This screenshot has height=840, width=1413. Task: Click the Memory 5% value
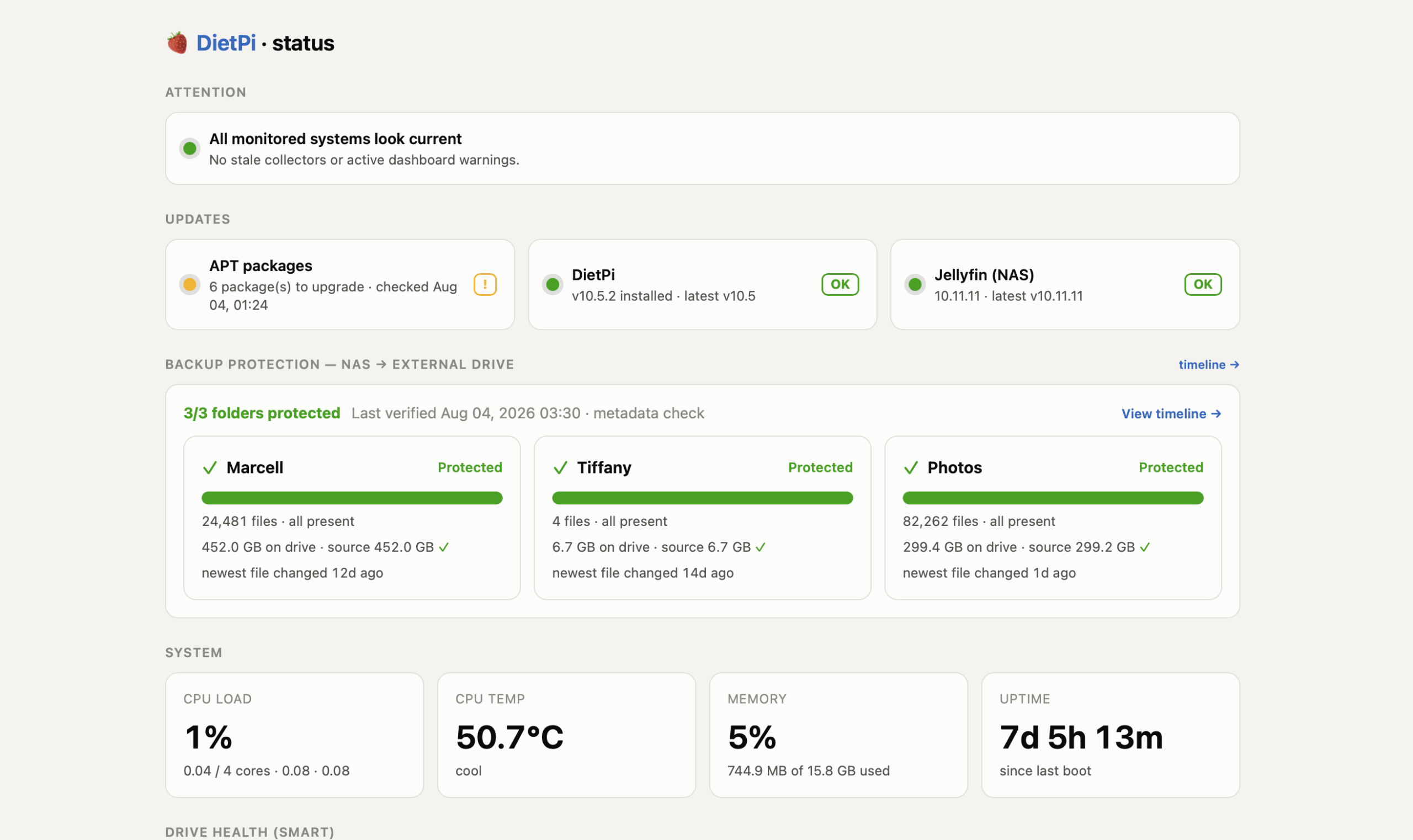click(x=752, y=737)
